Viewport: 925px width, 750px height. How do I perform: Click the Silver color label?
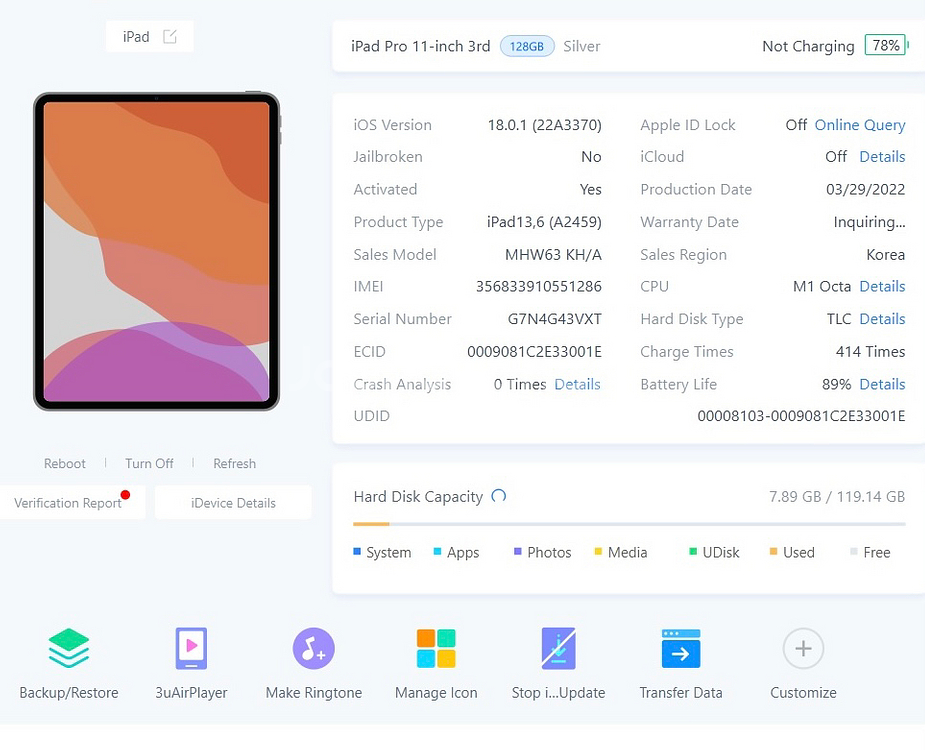[582, 46]
